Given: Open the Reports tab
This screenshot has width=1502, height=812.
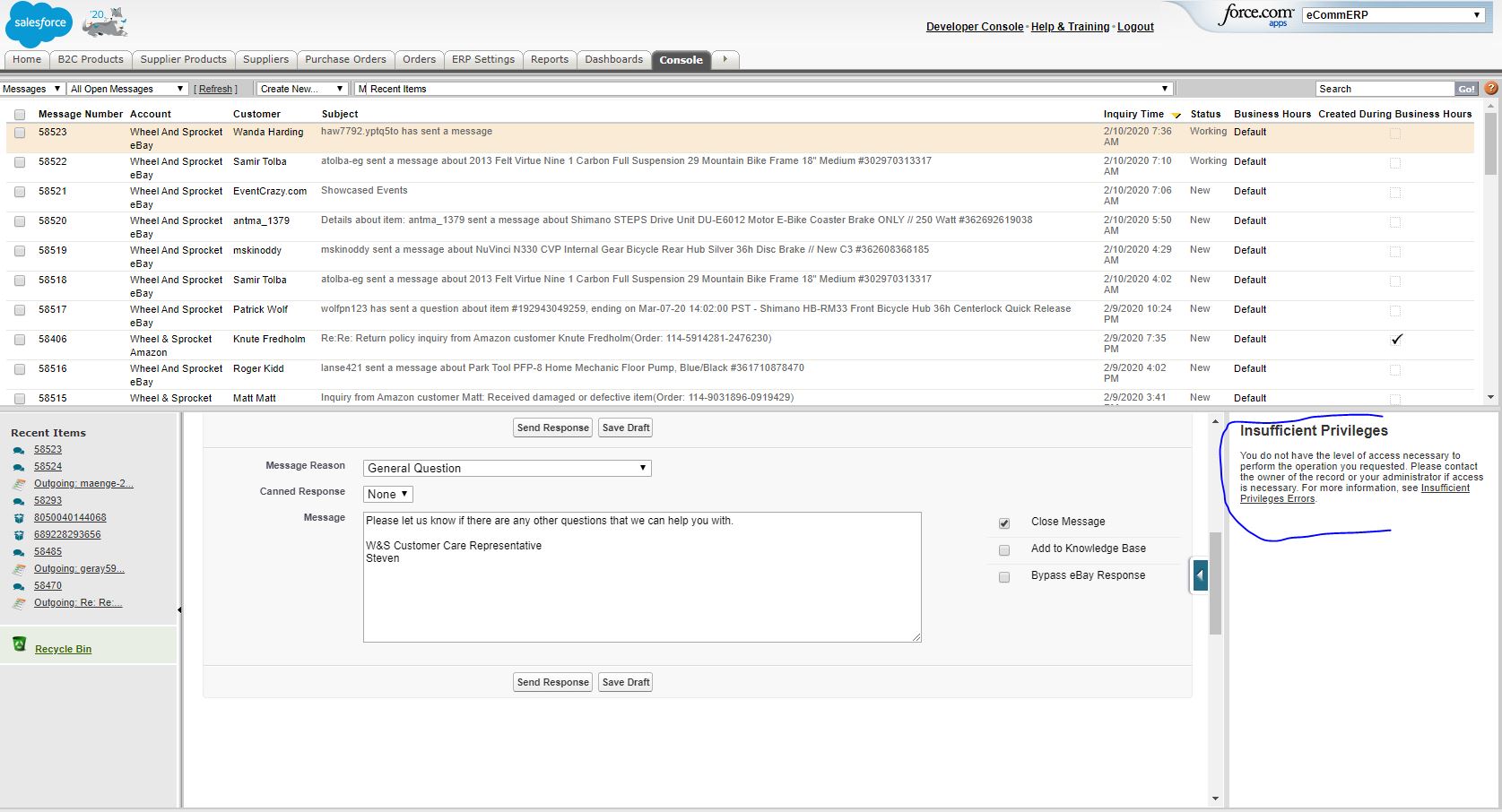Looking at the screenshot, I should (550, 59).
